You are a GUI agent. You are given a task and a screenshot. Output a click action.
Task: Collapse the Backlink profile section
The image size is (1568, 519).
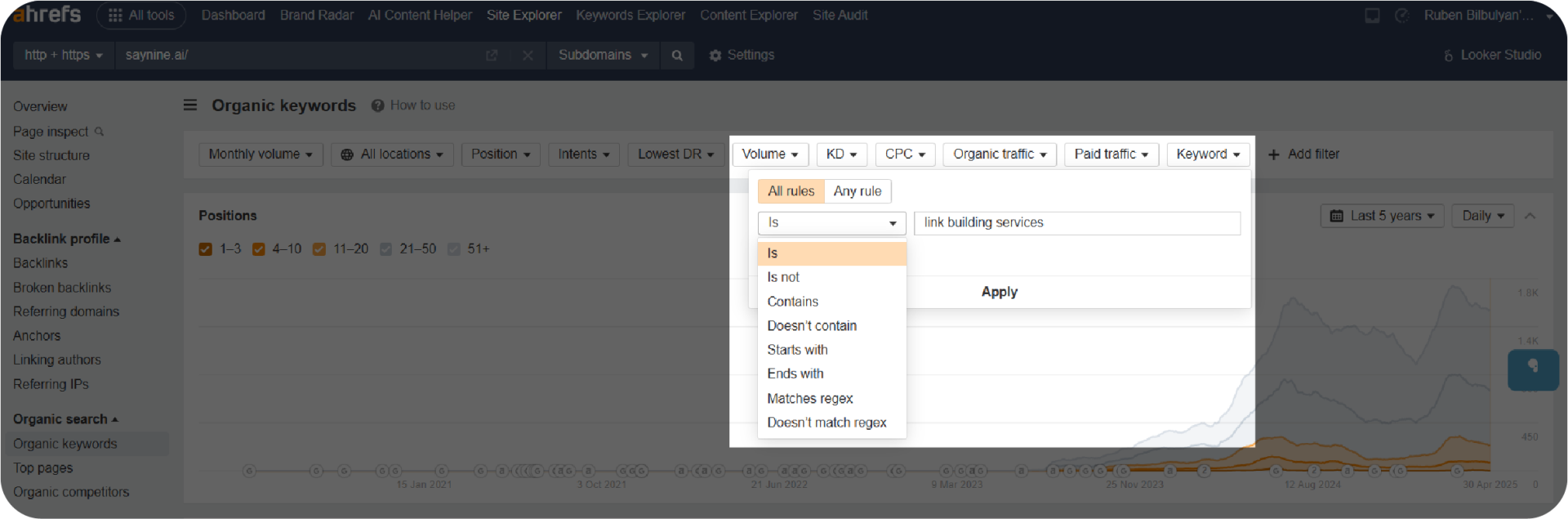(x=67, y=239)
